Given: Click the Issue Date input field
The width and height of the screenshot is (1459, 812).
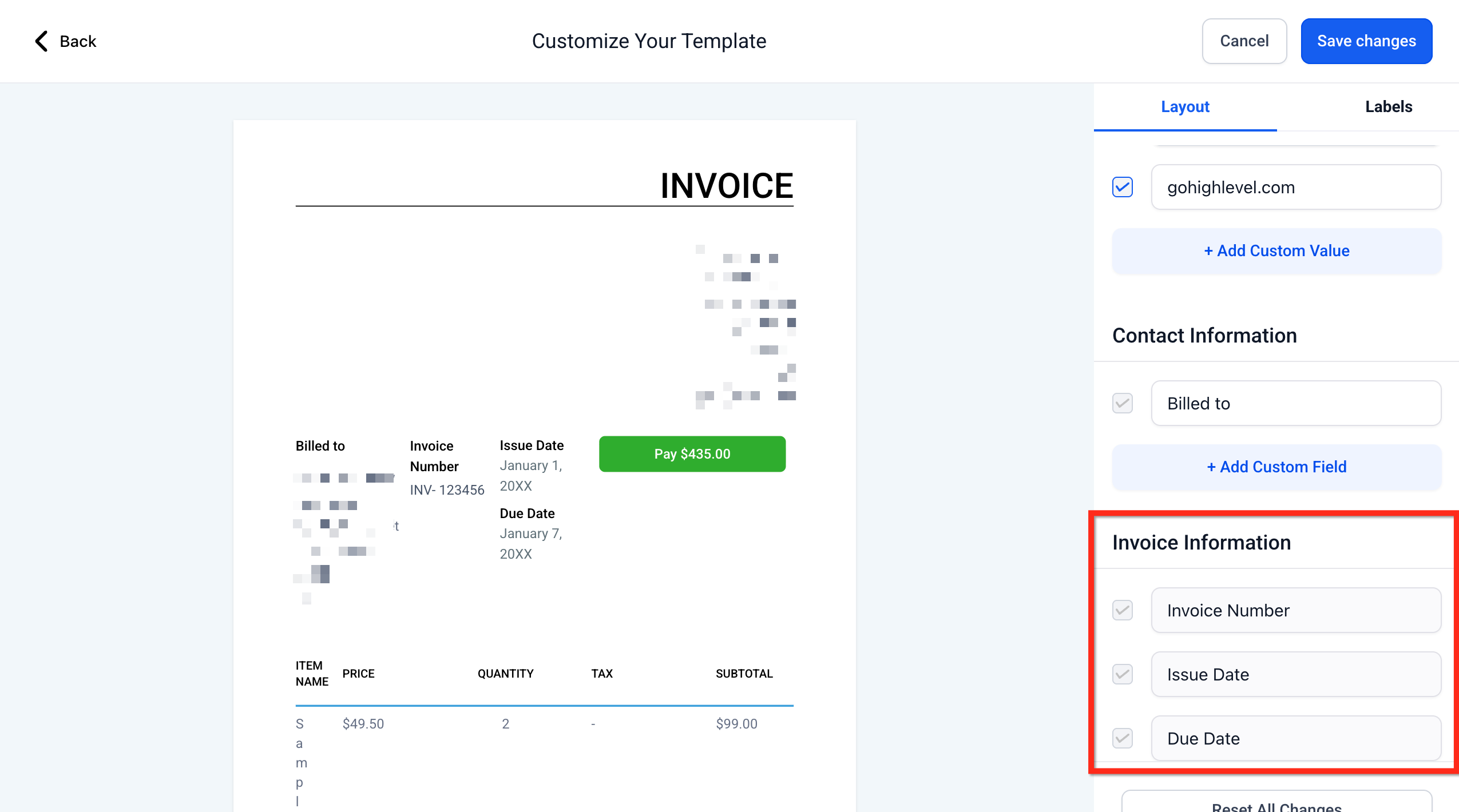Looking at the screenshot, I should [1295, 674].
